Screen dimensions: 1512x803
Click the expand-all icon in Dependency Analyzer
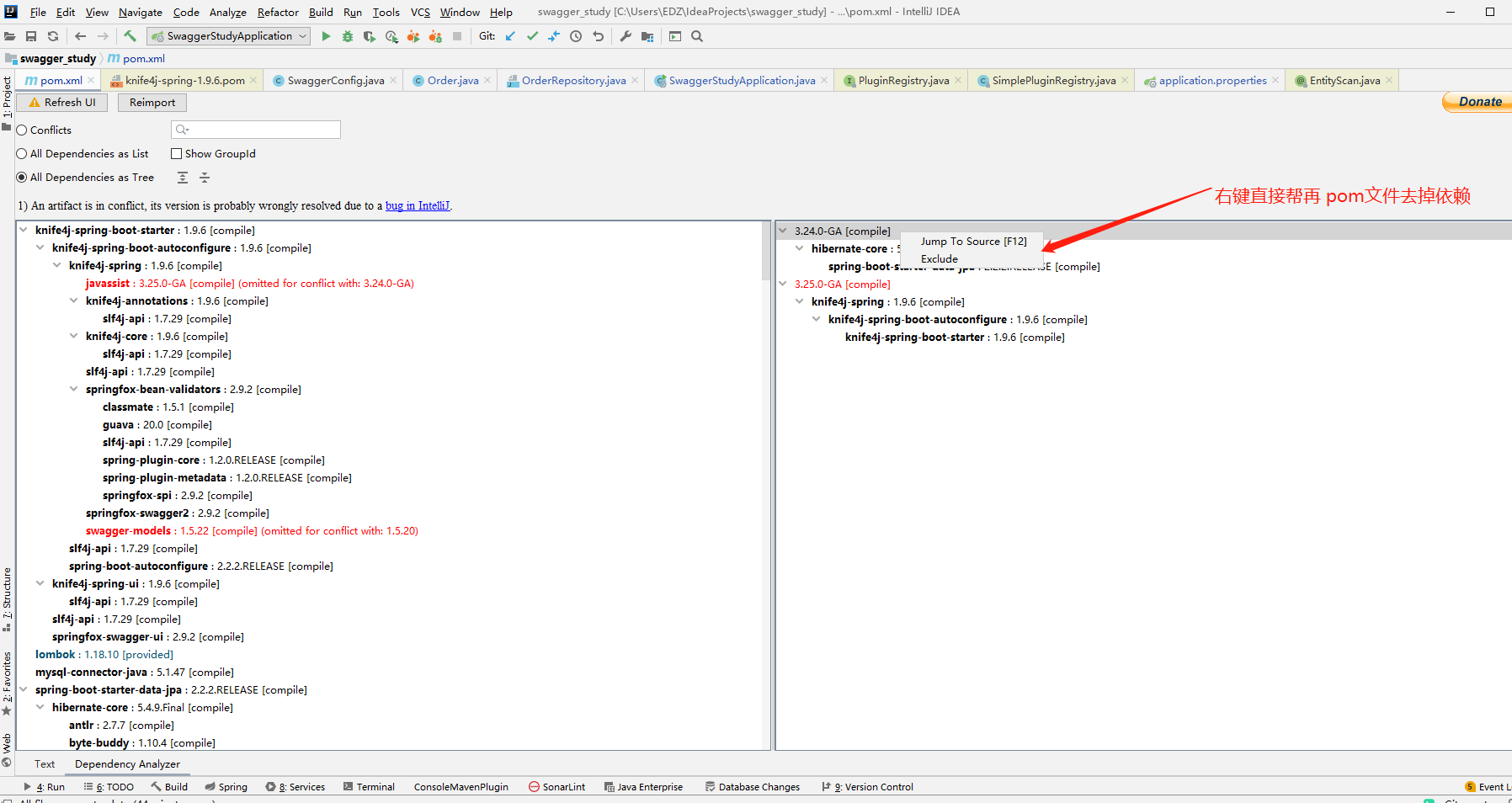(x=183, y=178)
